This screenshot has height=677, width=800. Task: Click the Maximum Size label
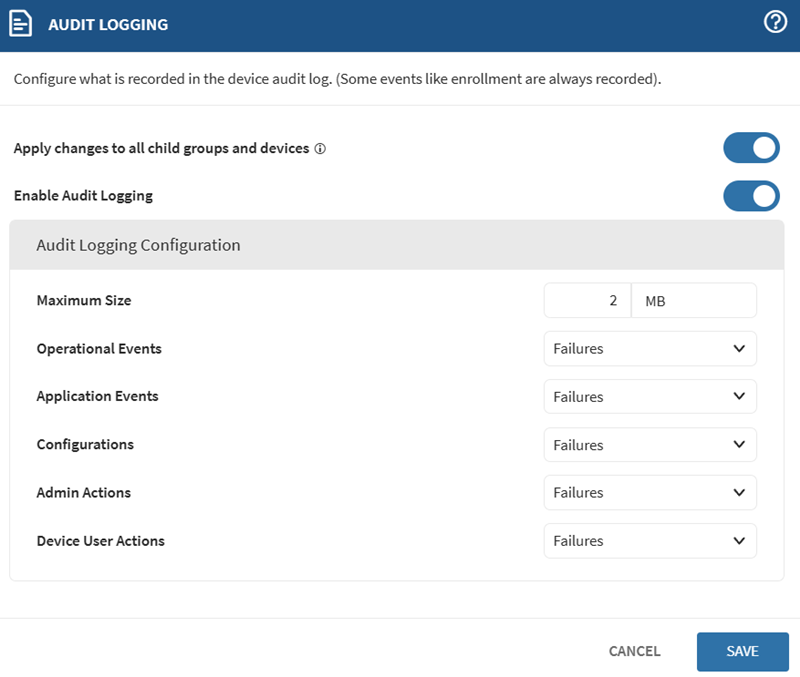(x=84, y=300)
